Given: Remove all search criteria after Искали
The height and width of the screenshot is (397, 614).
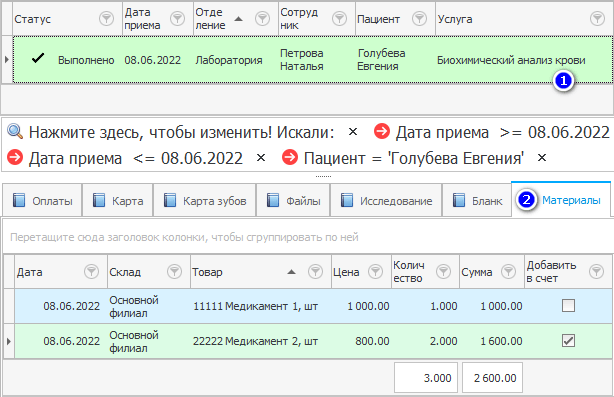Looking at the screenshot, I should pos(353,132).
